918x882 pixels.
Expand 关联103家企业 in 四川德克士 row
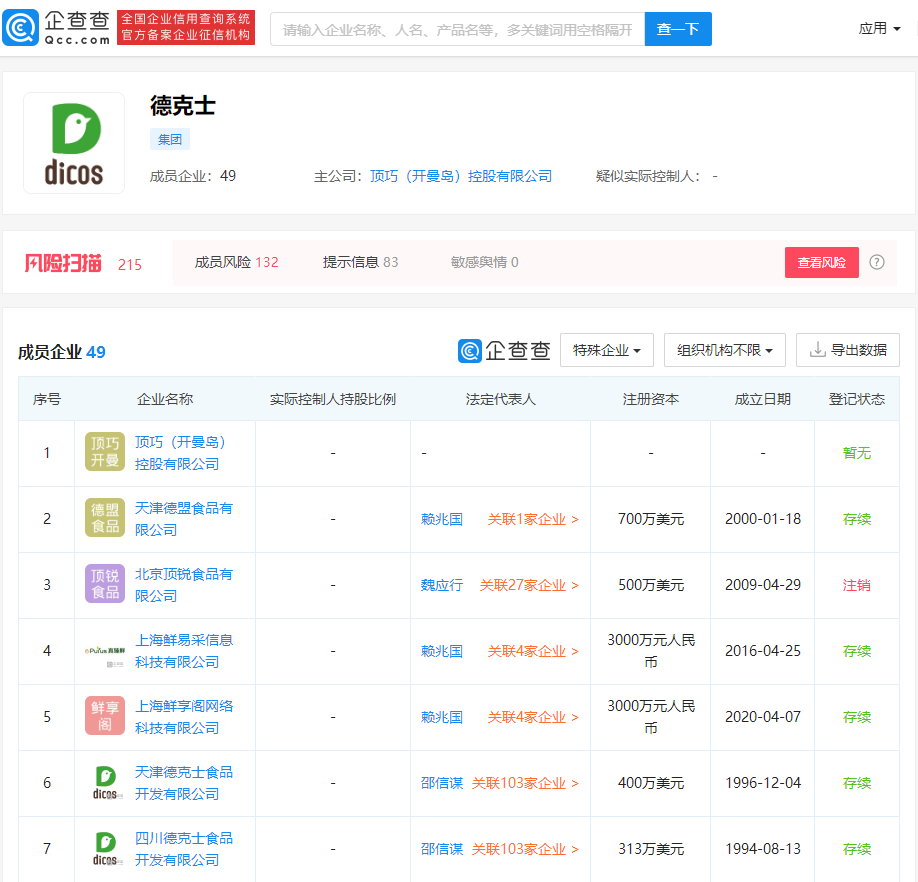[525, 849]
